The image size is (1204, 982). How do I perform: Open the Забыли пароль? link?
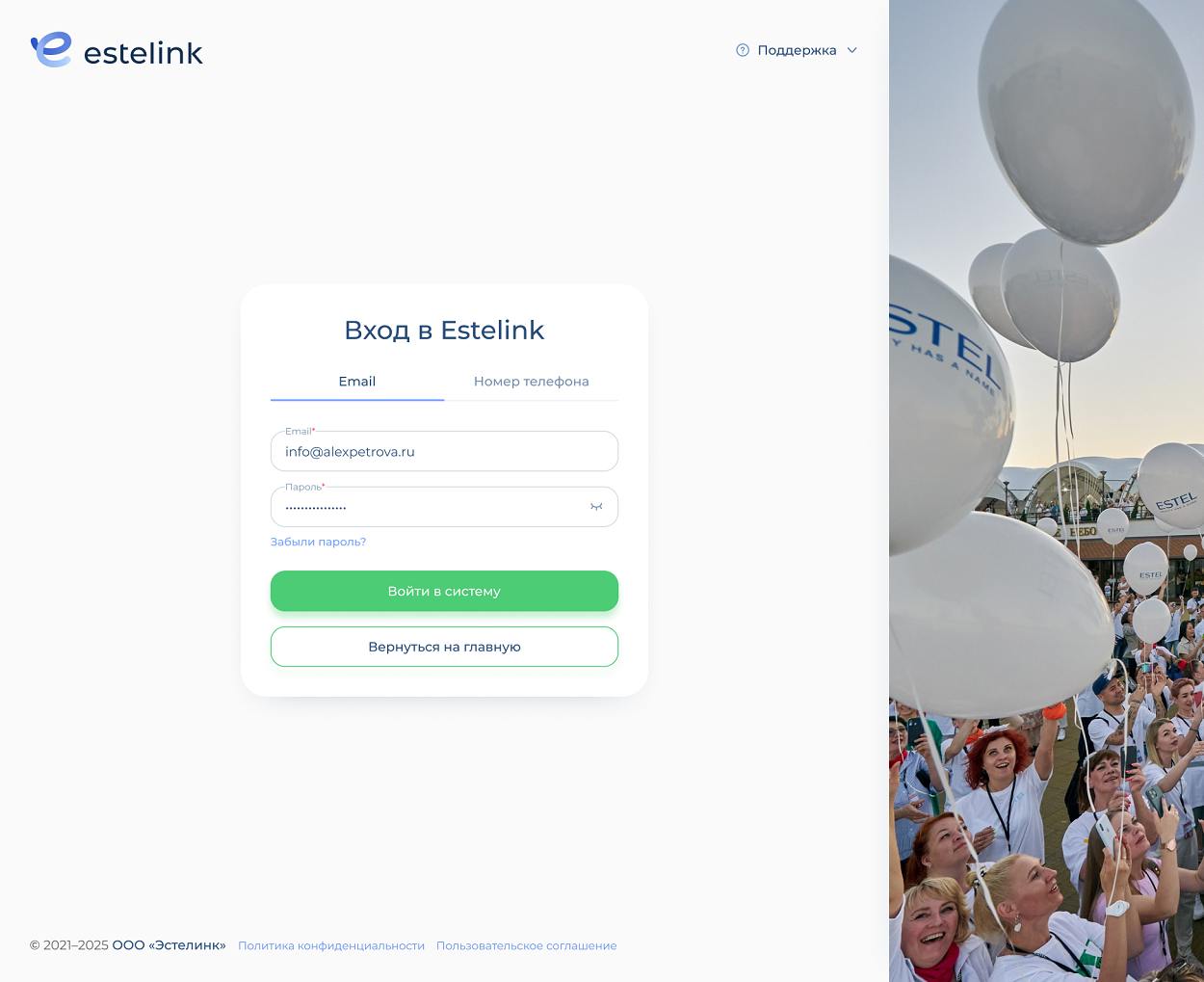[318, 542]
